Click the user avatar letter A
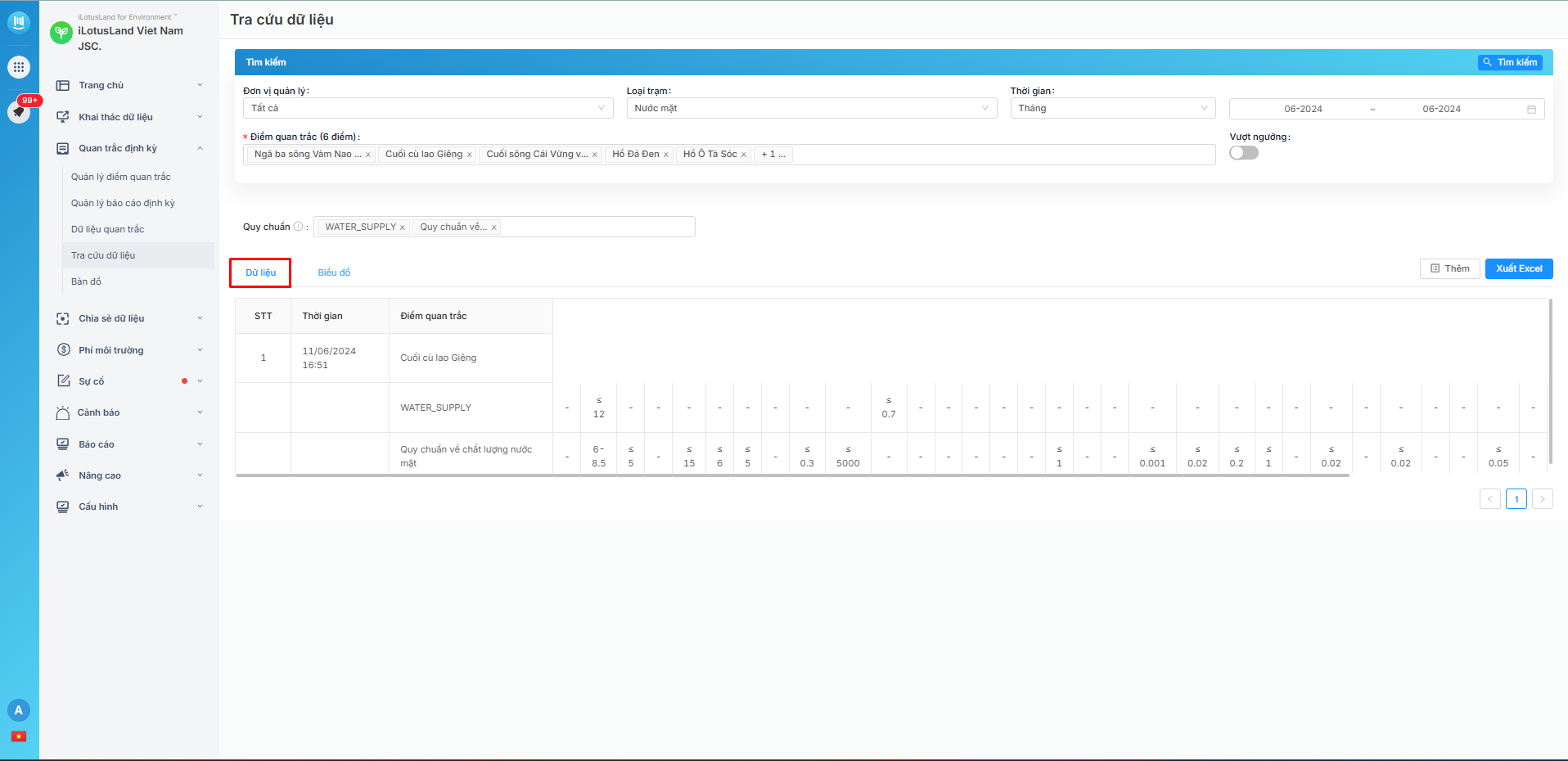This screenshot has height=761, width=1568. 19,710
